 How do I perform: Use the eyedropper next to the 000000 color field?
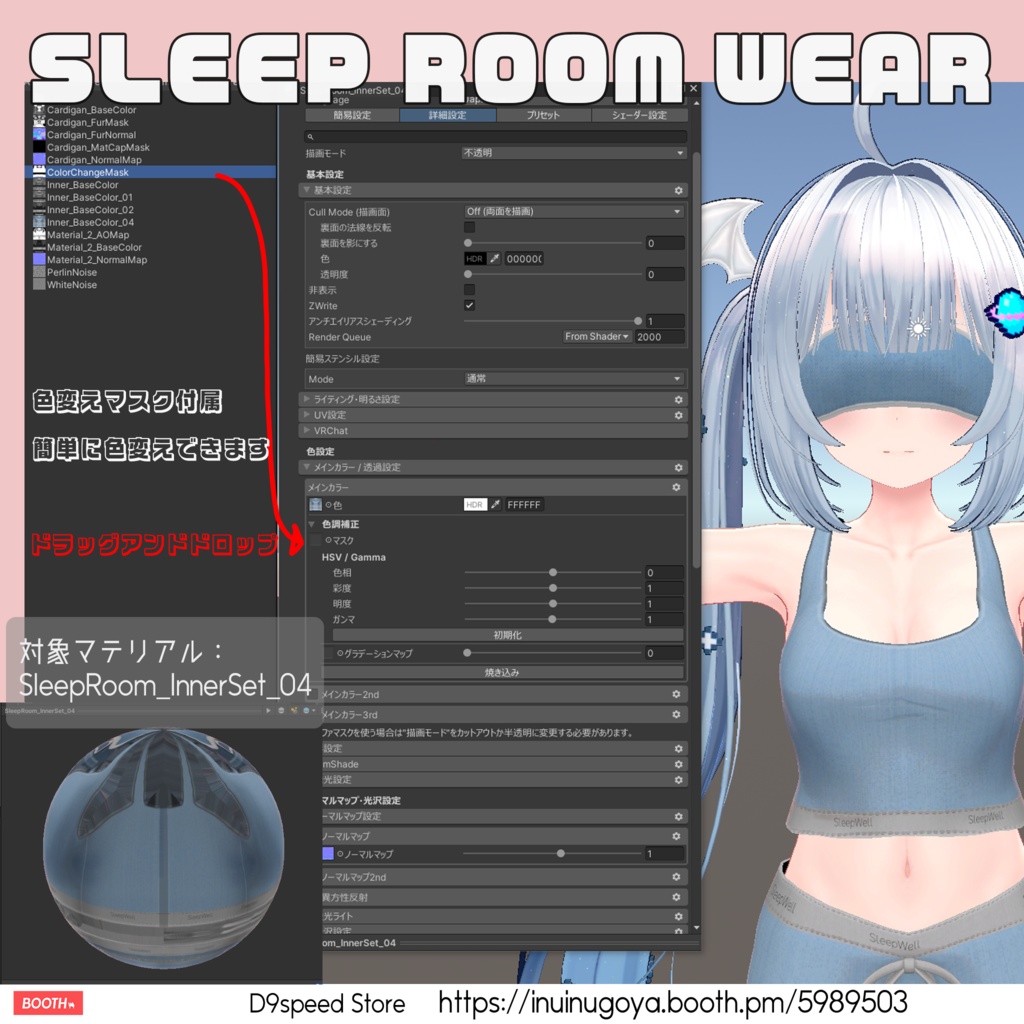point(494,259)
